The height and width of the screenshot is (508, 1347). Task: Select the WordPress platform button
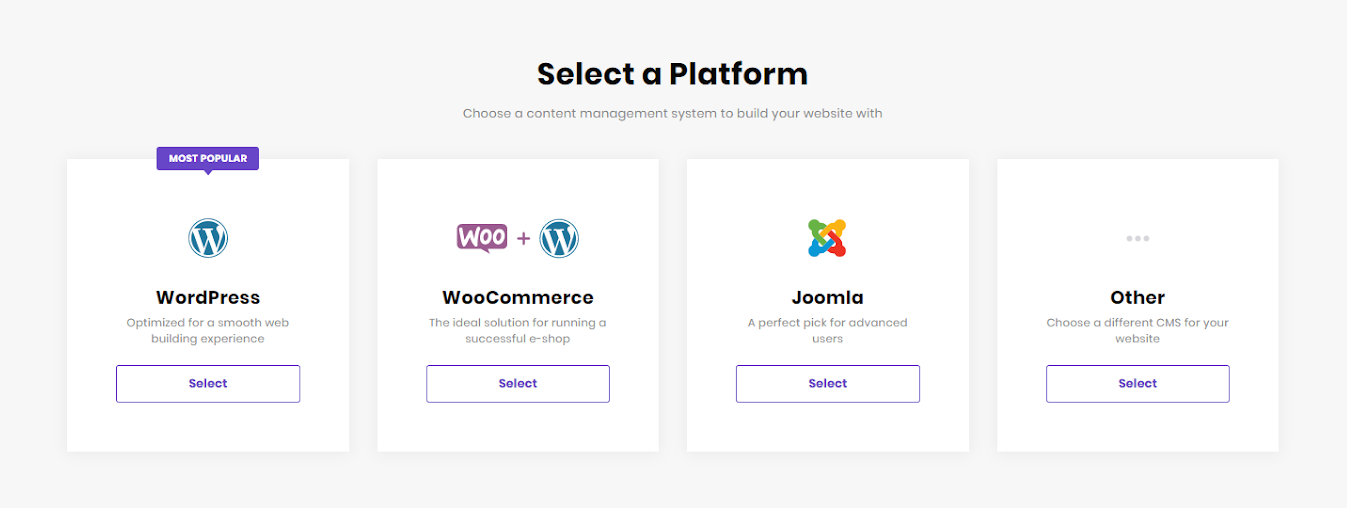point(208,384)
